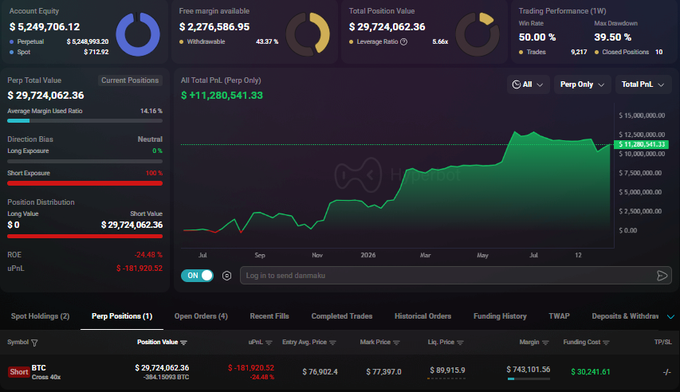
Task: Sort by uPnL column icon
Action: [269, 343]
